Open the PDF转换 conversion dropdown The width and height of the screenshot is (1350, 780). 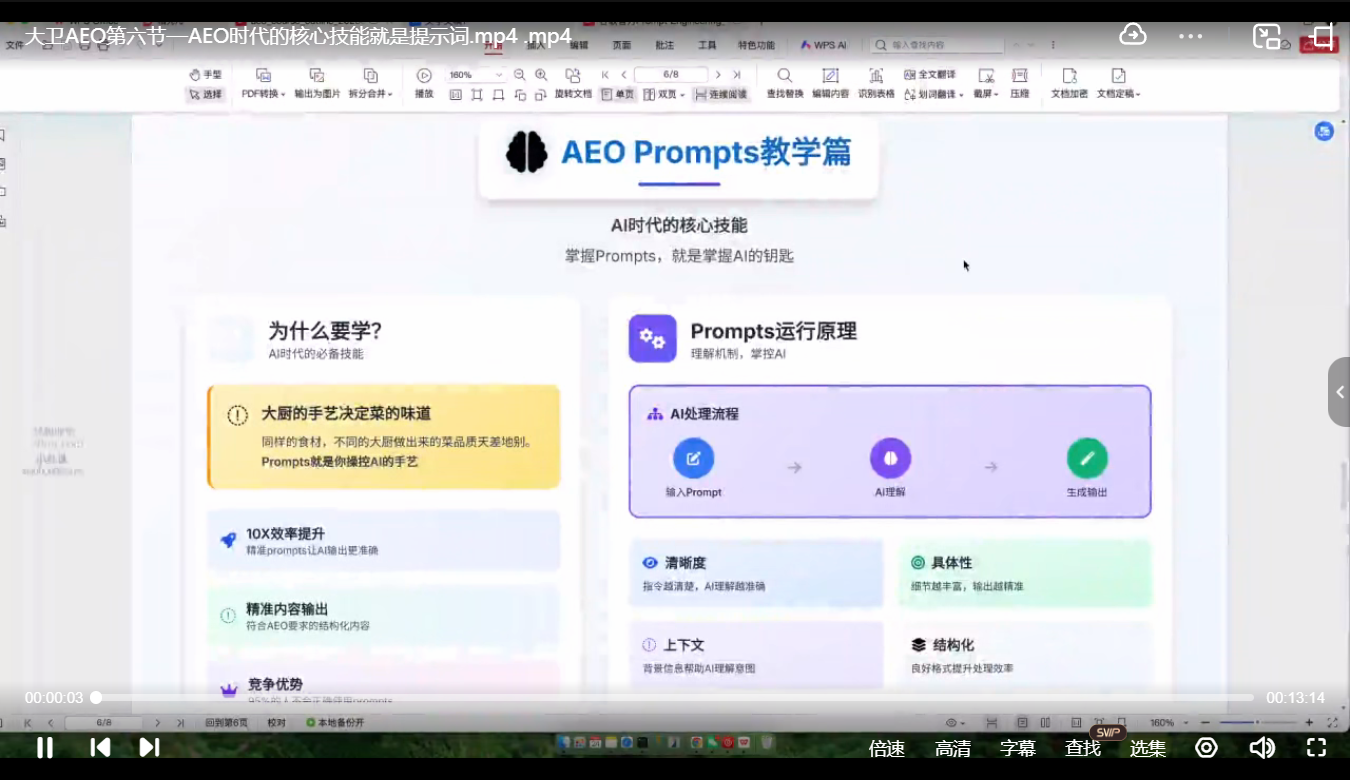[263, 93]
